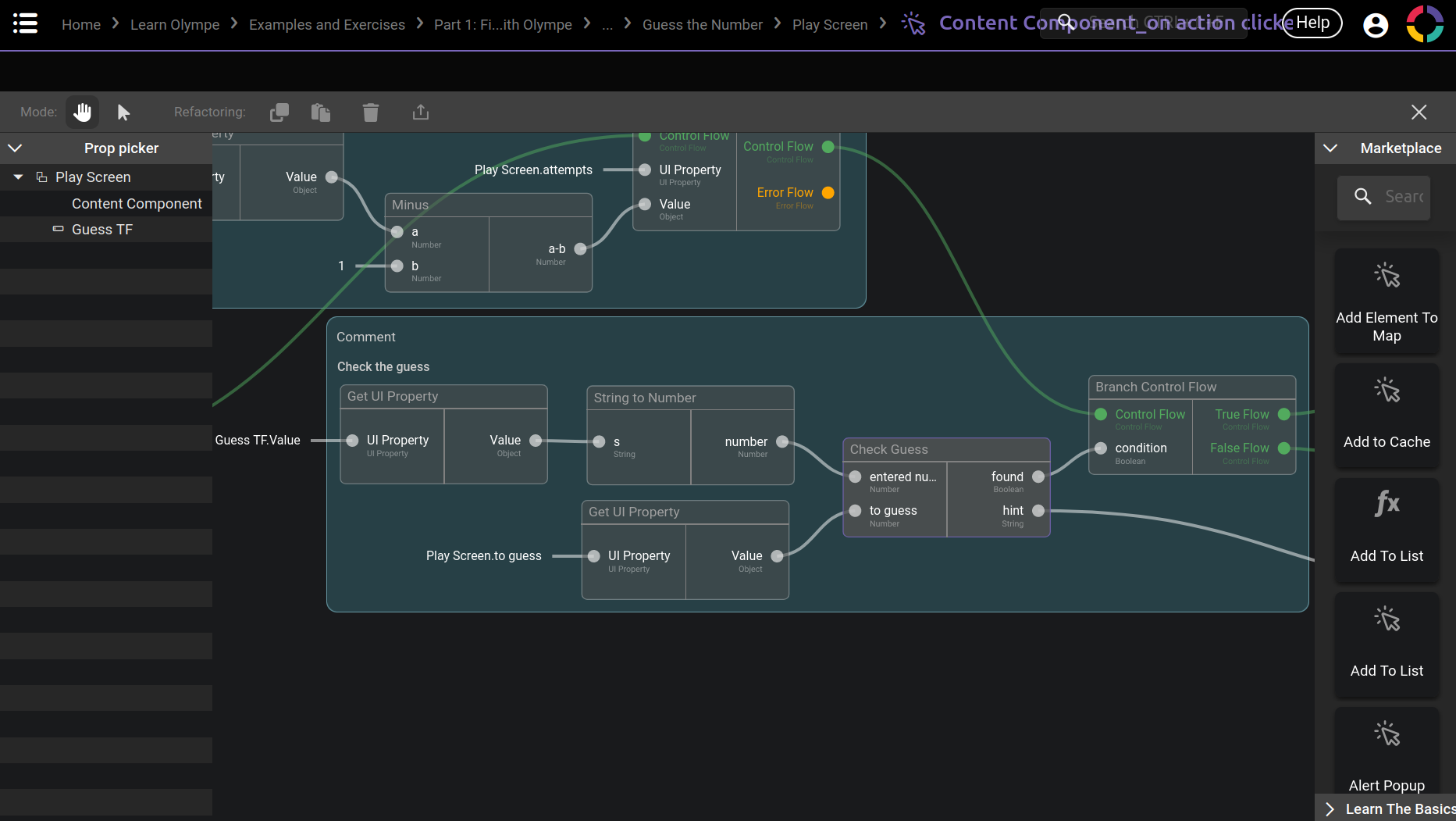Select the Add to Cache brick

(x=1387, y=416)
